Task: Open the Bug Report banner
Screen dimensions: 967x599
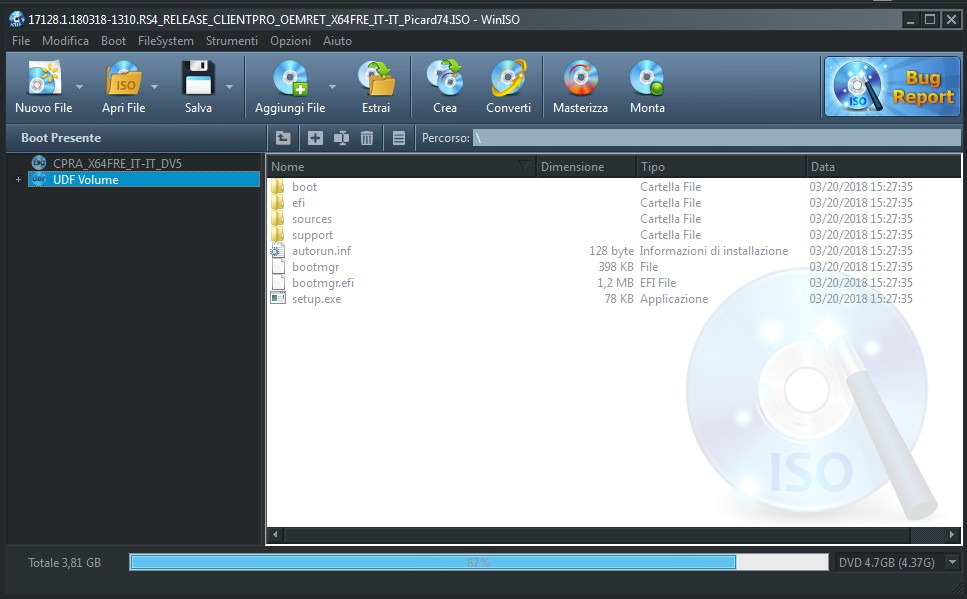Action: click(892, 86)
